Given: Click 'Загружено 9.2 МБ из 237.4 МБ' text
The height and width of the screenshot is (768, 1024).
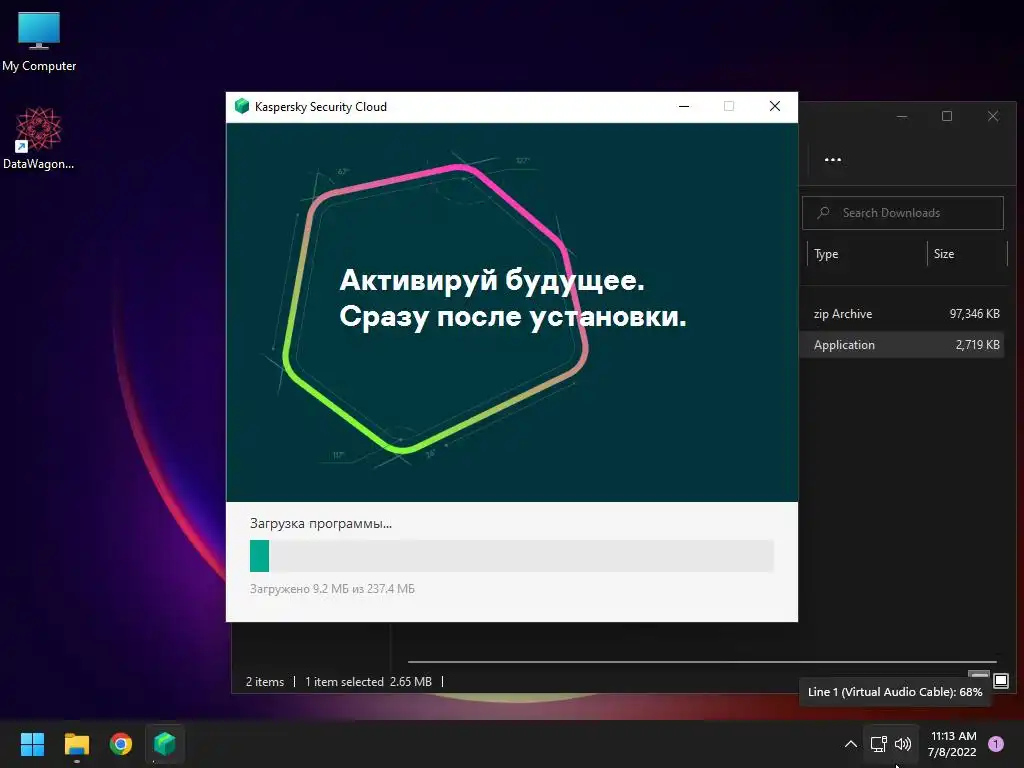Looking at the screenshot, I should [x=332, y=589].
